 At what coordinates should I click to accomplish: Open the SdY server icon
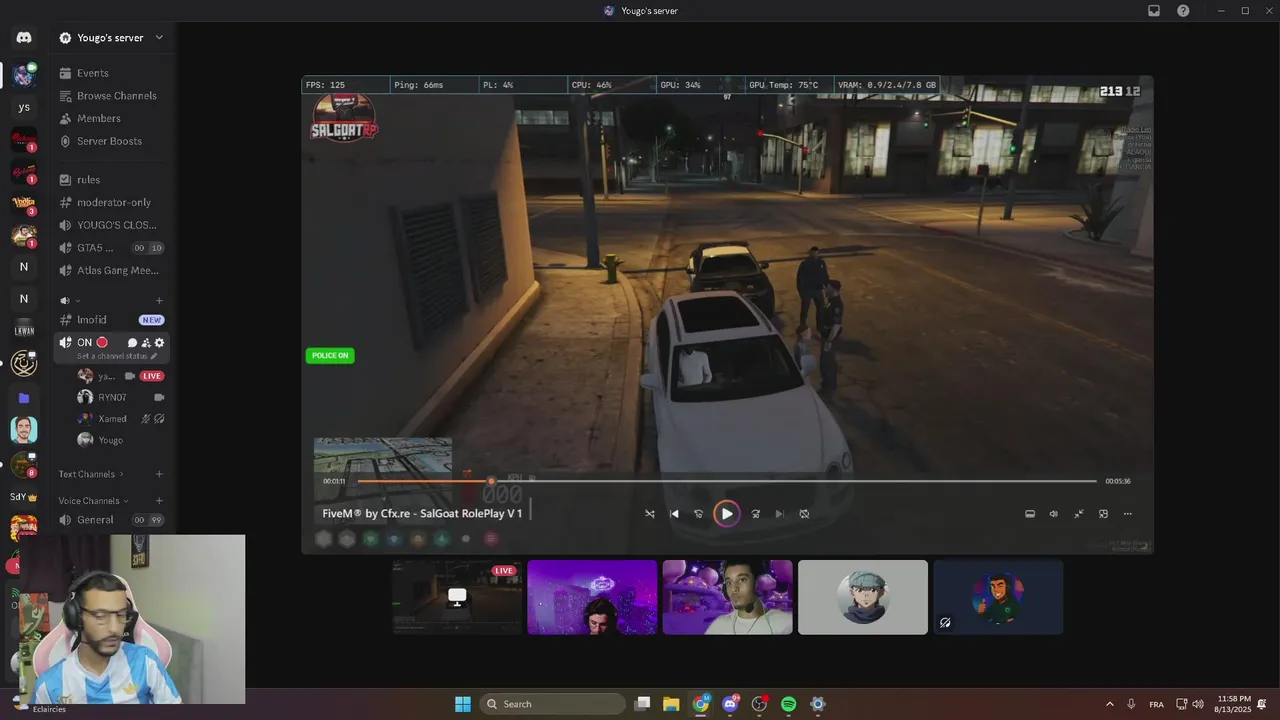click(24, 496)
